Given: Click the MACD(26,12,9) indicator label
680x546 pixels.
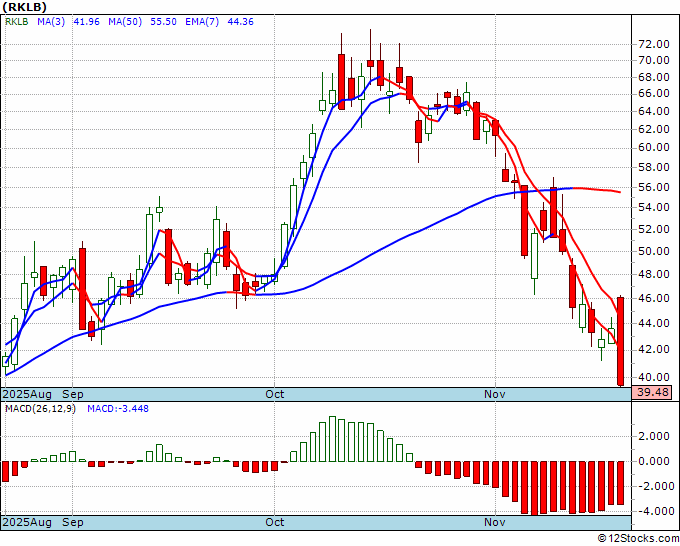Looking at the screenshot, I should pos(40,409).
